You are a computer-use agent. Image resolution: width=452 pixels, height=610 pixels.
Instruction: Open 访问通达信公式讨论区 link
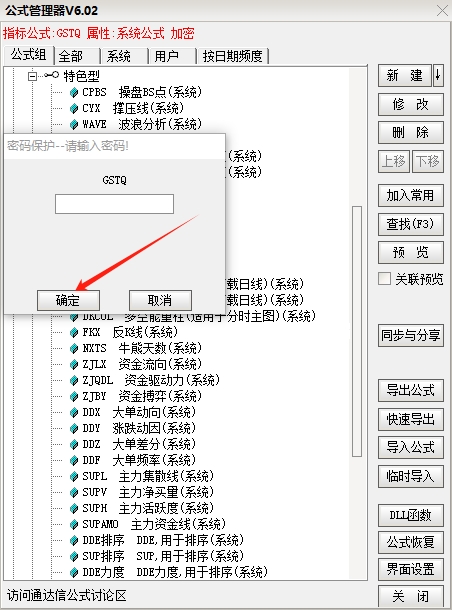tap(67, 595)
